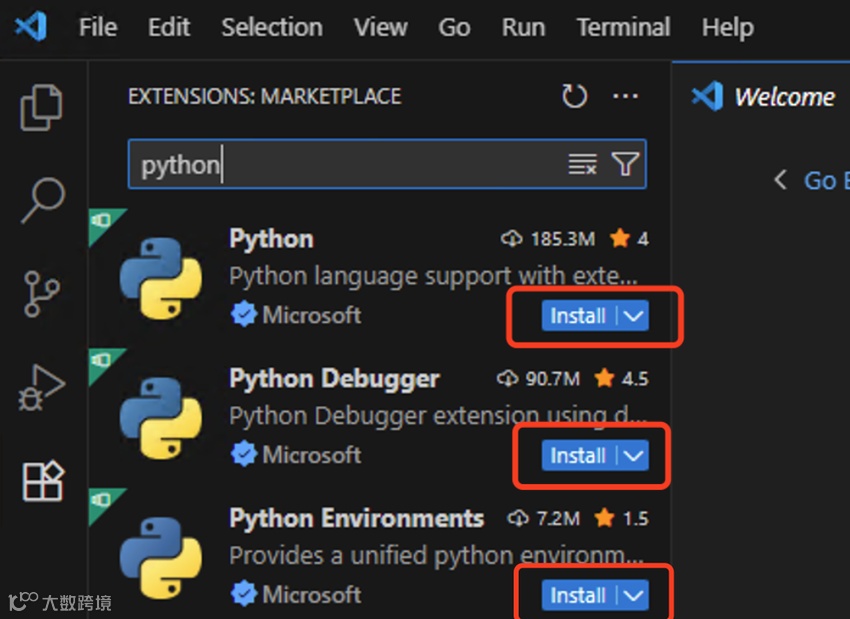
Task: Clear the extensions search results
Action: coord(582,165)
